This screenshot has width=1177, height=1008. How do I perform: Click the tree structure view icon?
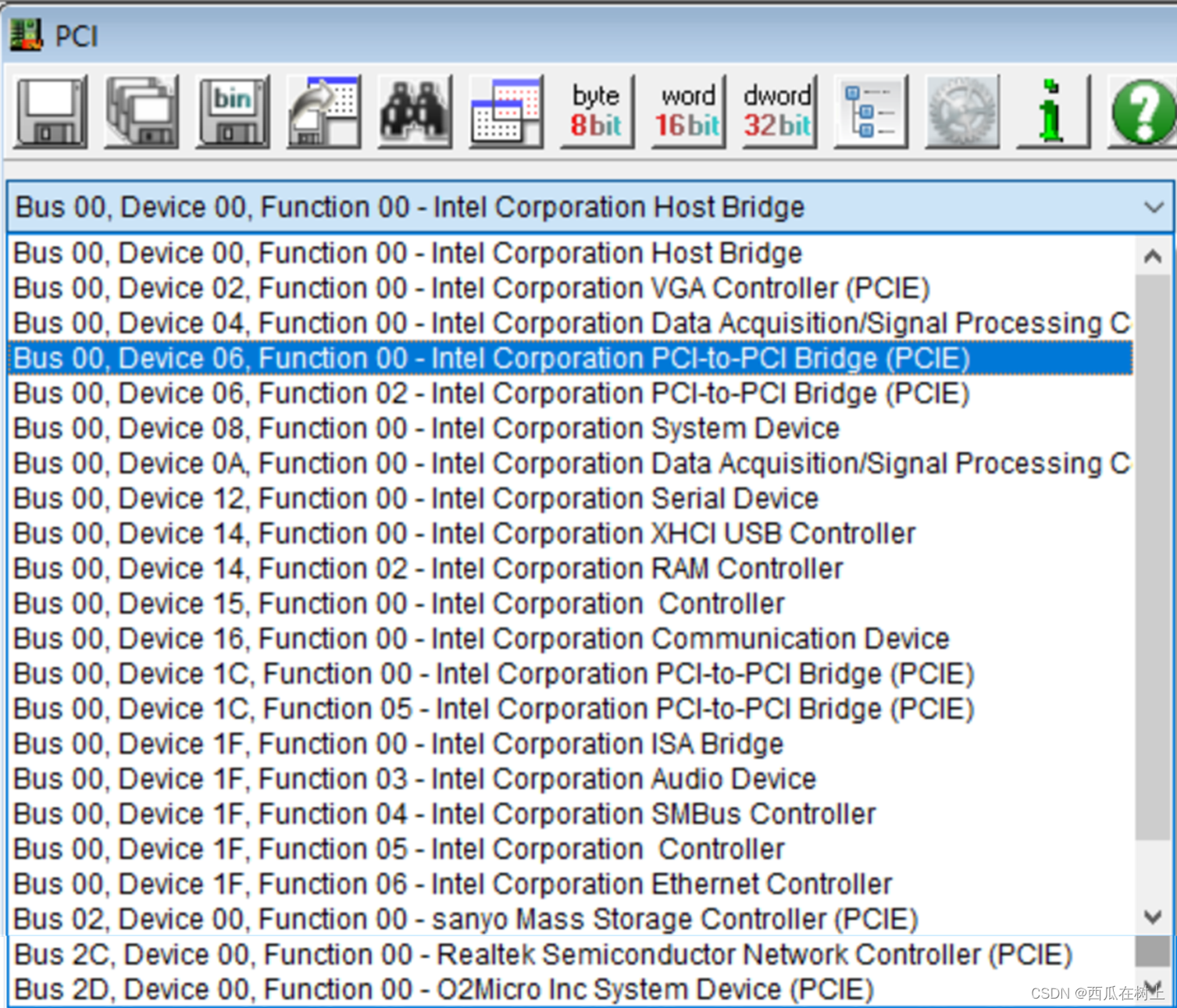point(870,112)
